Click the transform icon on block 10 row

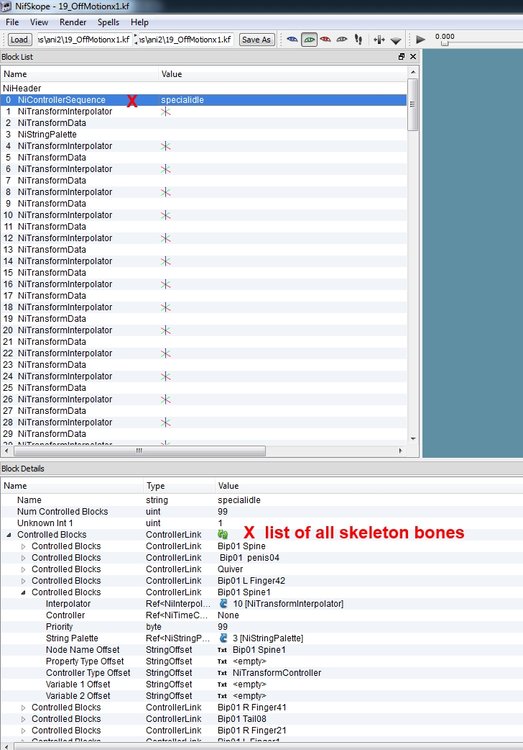pos(166,215)
